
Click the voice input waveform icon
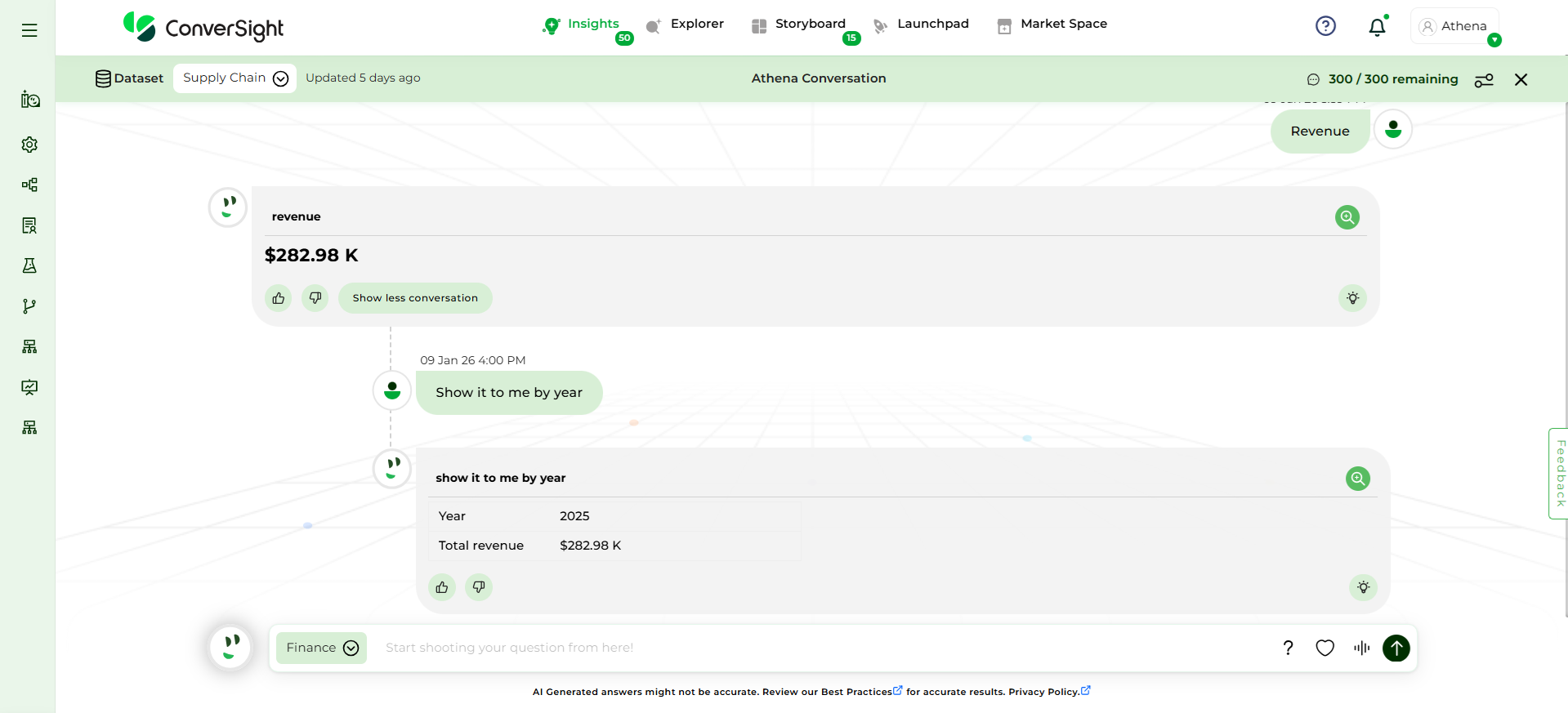1361,648
